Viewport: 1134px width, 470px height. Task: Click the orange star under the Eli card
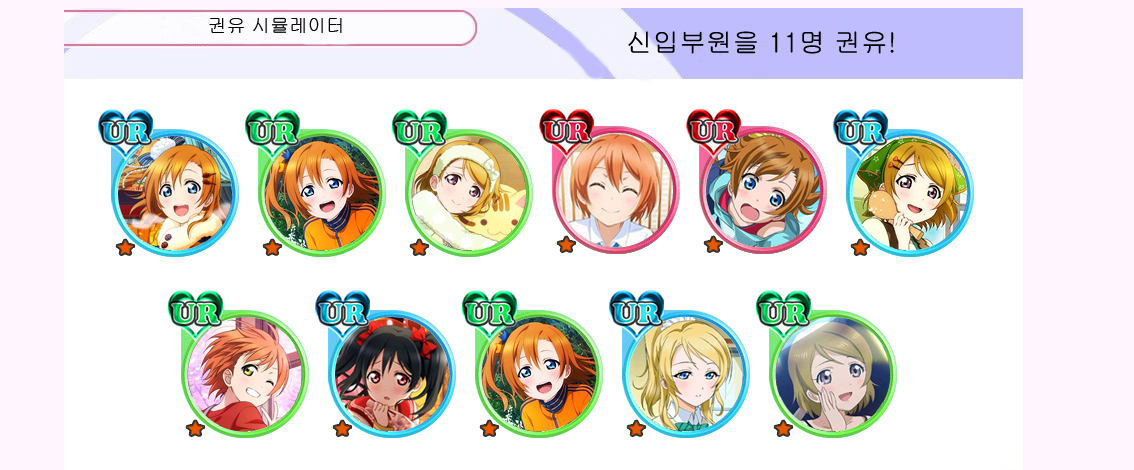coord(636,429)
